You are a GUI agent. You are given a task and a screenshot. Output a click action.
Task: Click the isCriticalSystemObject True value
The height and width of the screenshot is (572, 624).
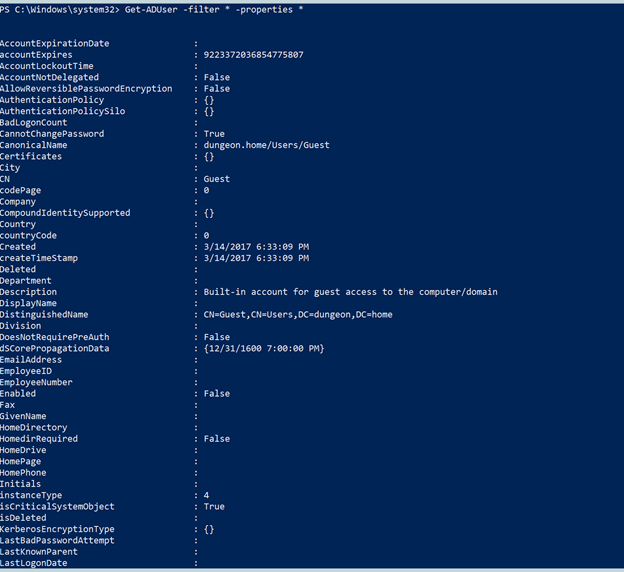pos(214,506)
